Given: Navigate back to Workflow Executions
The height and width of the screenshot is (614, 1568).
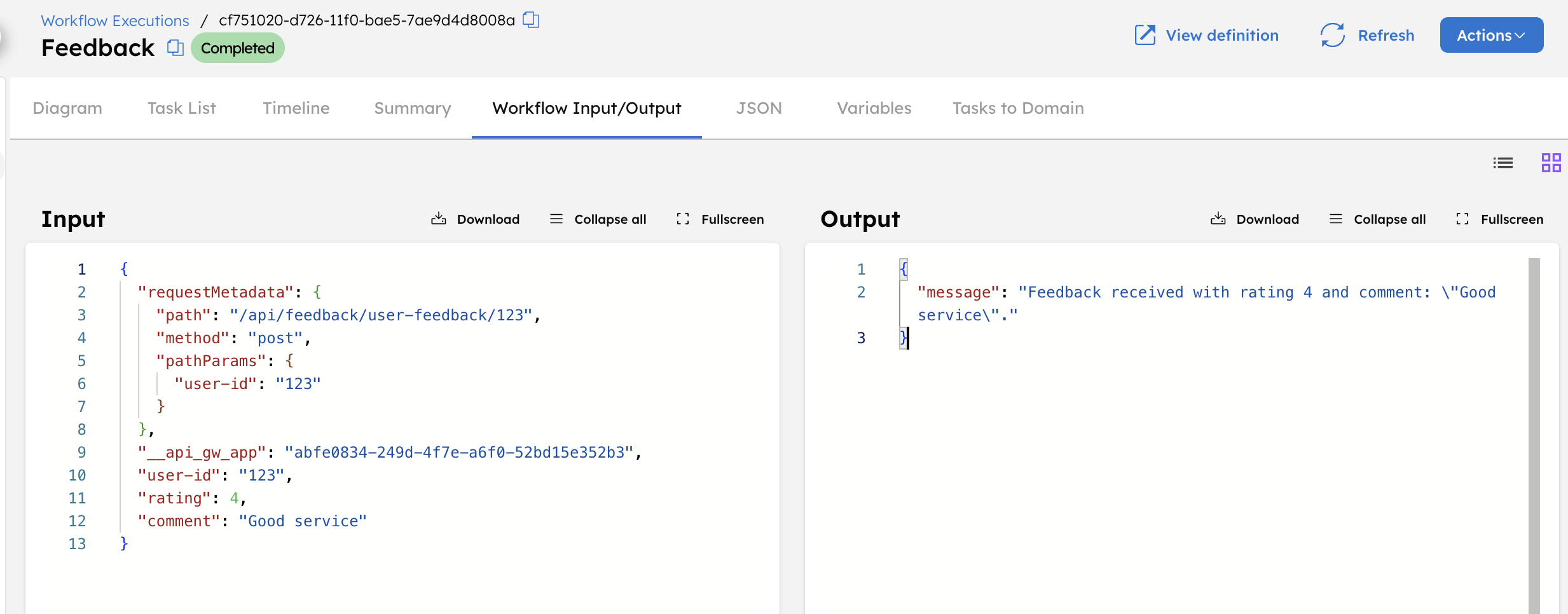Looking at the screenshot, I should point(114,20).
